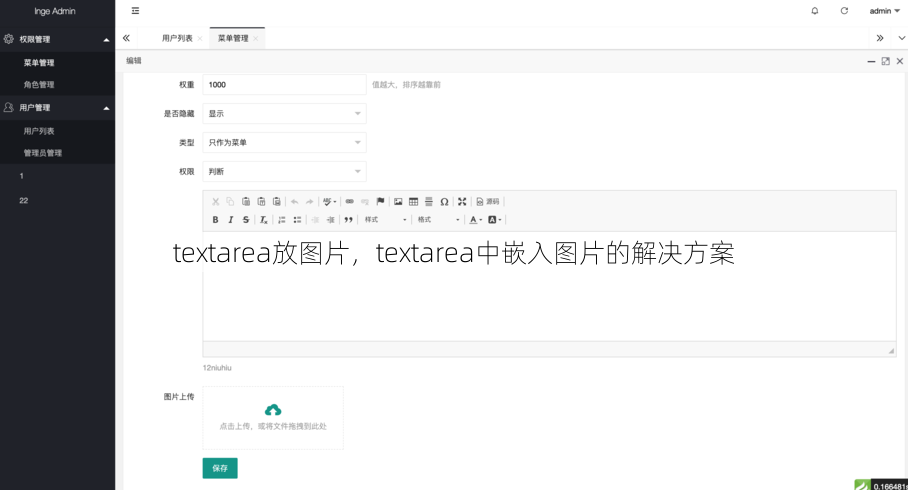This screenshot has height=490, width=908.
Task: Switch to the 用户列表 tab
Action: tap(177, 38)
